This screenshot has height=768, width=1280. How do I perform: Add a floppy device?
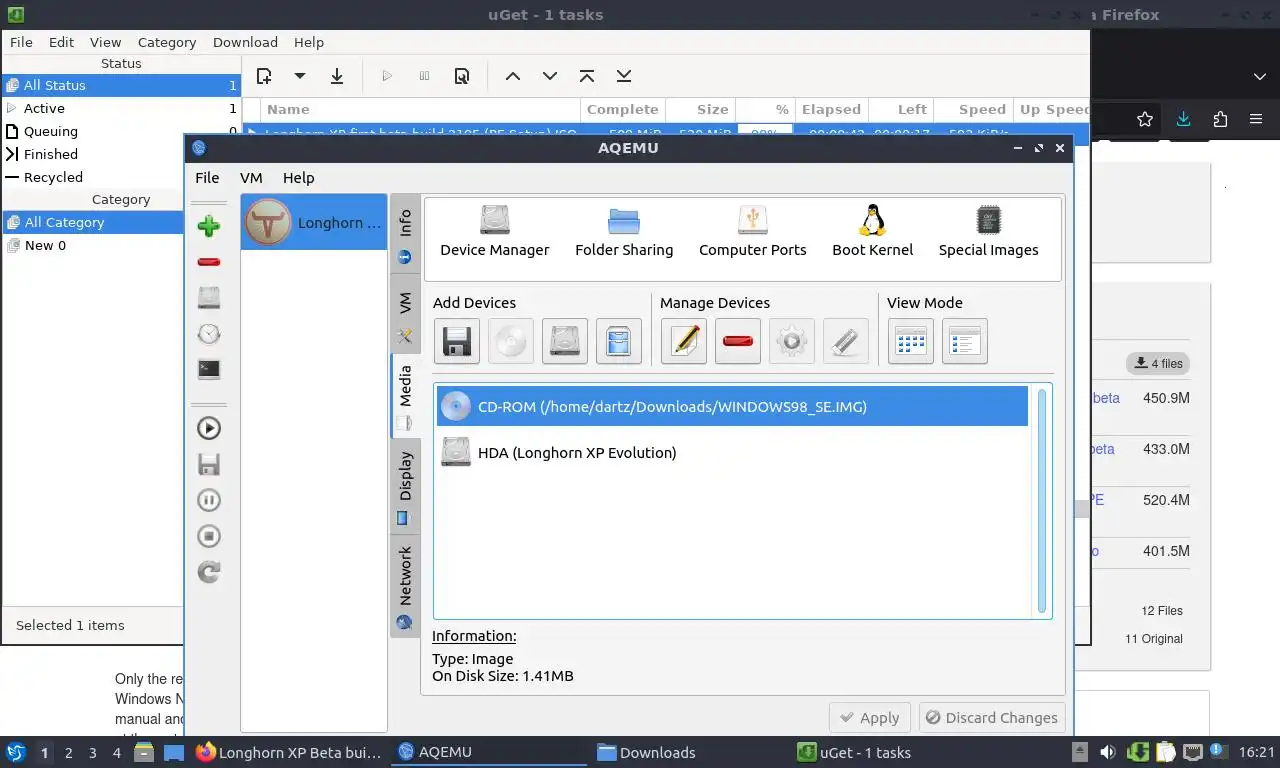point(457,341)
